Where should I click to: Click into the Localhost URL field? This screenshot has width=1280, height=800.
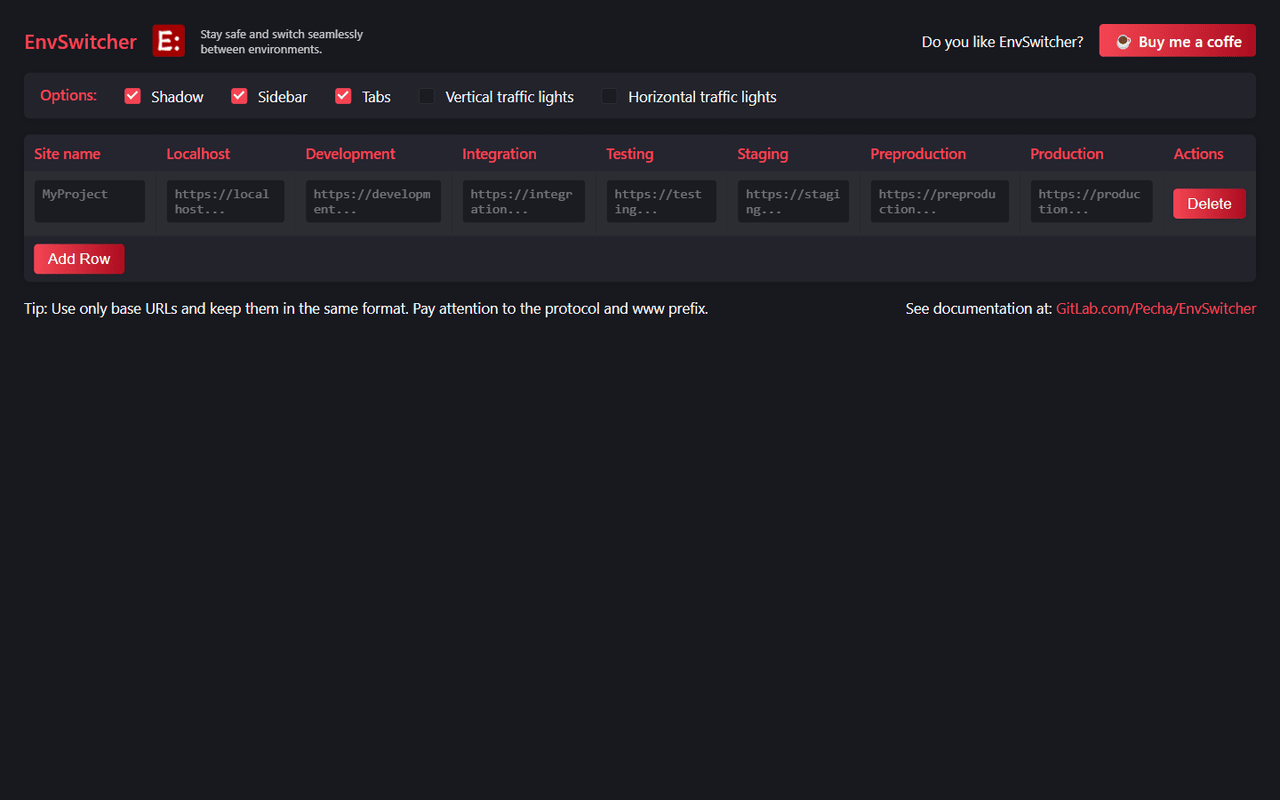point(225,201)
